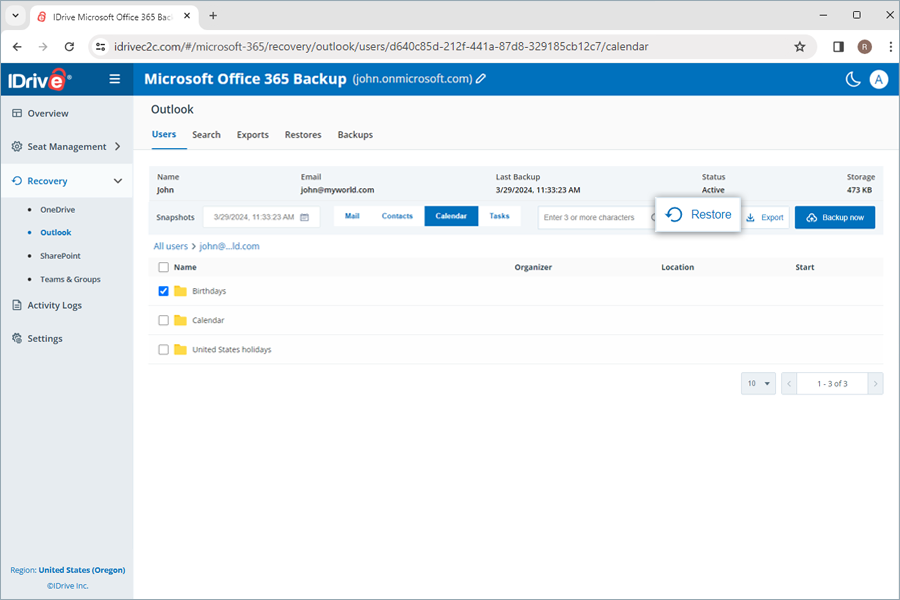This screenshot has height=600, width=900.
Task: Uncheck the Birthdays calendar folder
Action: [x=163, y=291]
